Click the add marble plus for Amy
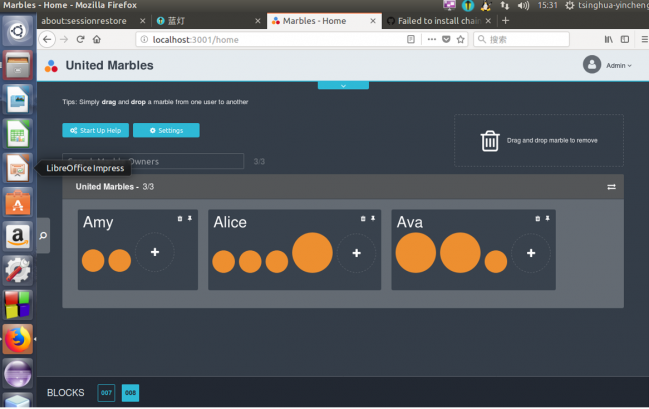The width and height of the screenshot is (649, 409). [x=154, y=253]
